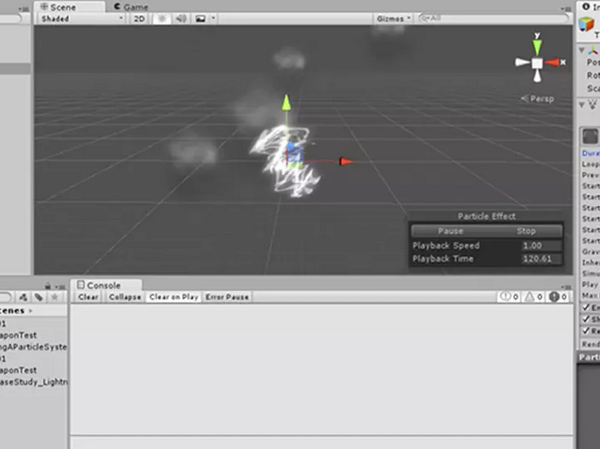
Task: Click the red X move handle arrow
Action: (x=346, y=161)
